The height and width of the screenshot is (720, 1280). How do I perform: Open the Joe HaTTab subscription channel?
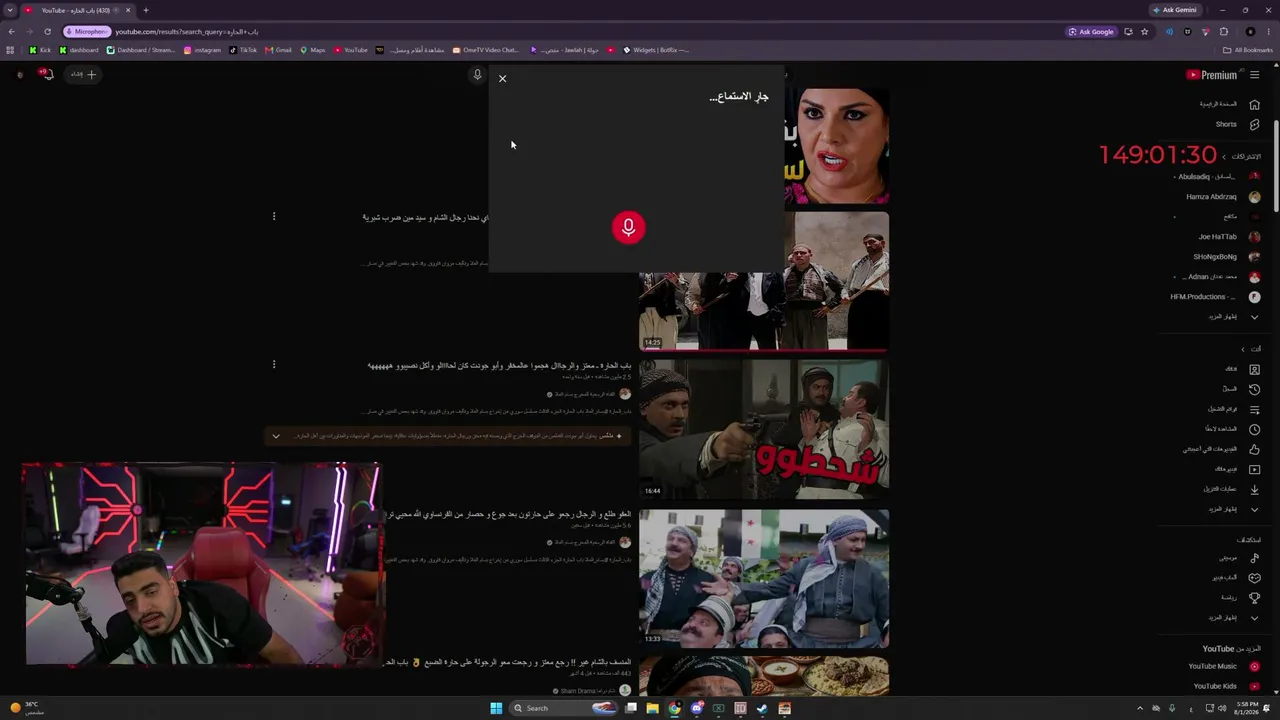[x=1229, y=237]
